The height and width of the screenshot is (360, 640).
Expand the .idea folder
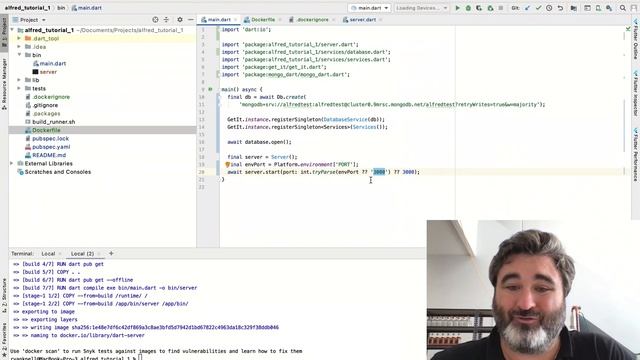[x=19, y=47]
